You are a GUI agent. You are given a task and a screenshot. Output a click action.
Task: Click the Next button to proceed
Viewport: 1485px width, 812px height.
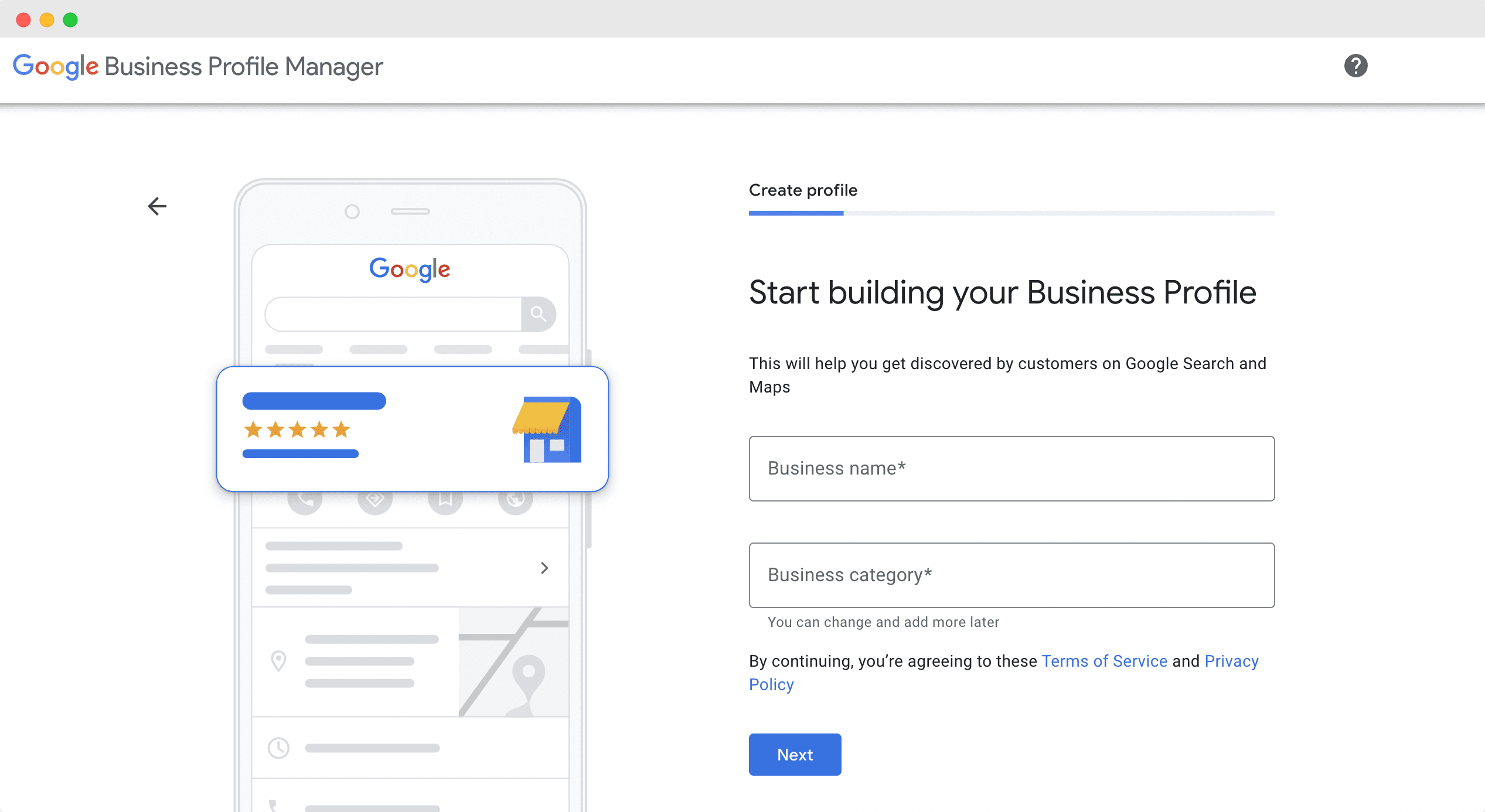(x=796, y=754)
